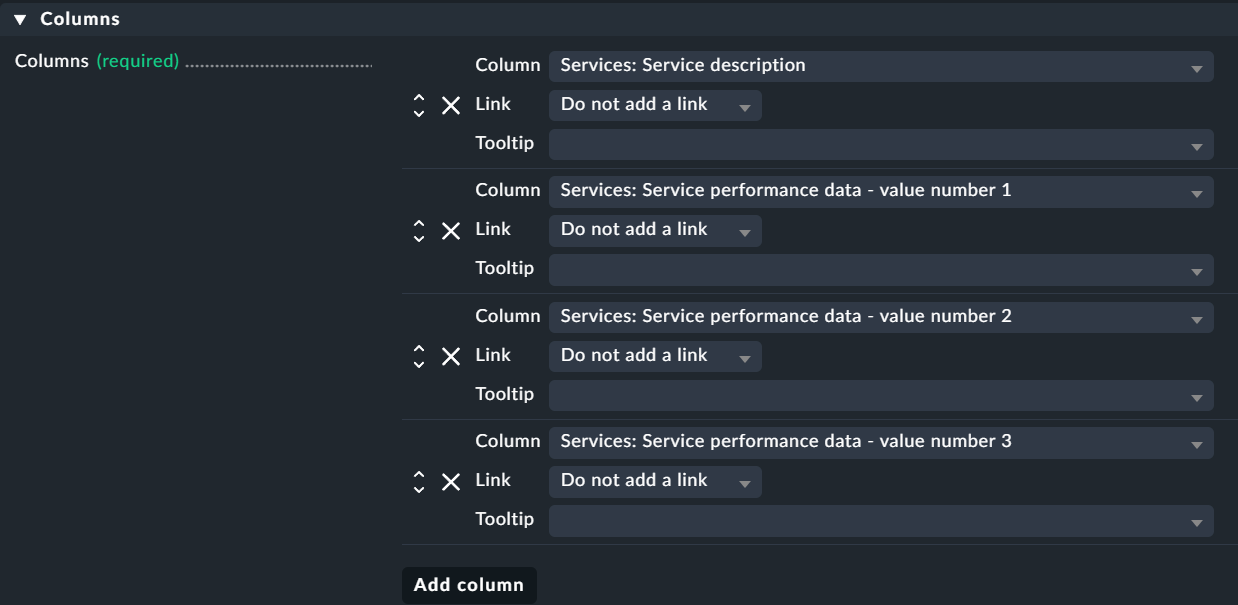Click reorder arrows for value number 3 row
1238x605 pixels.
pos(419,482)
